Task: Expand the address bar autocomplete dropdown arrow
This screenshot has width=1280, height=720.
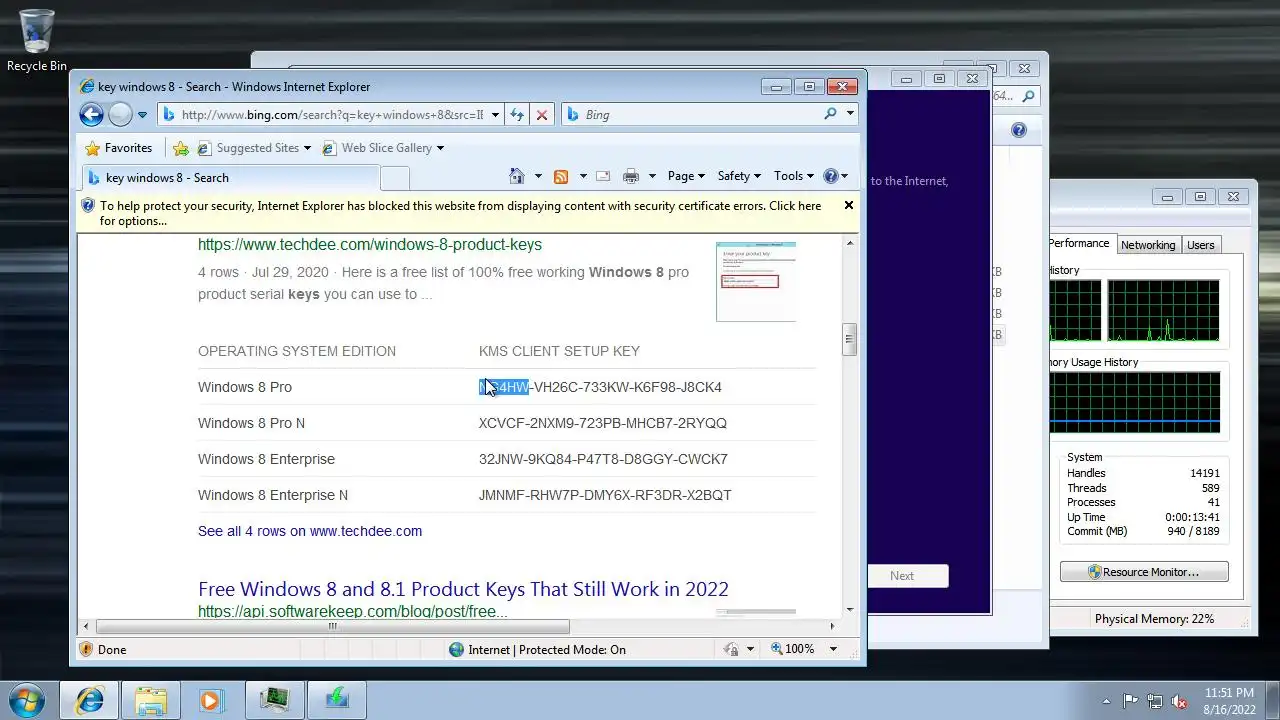Action: point(494,115)
